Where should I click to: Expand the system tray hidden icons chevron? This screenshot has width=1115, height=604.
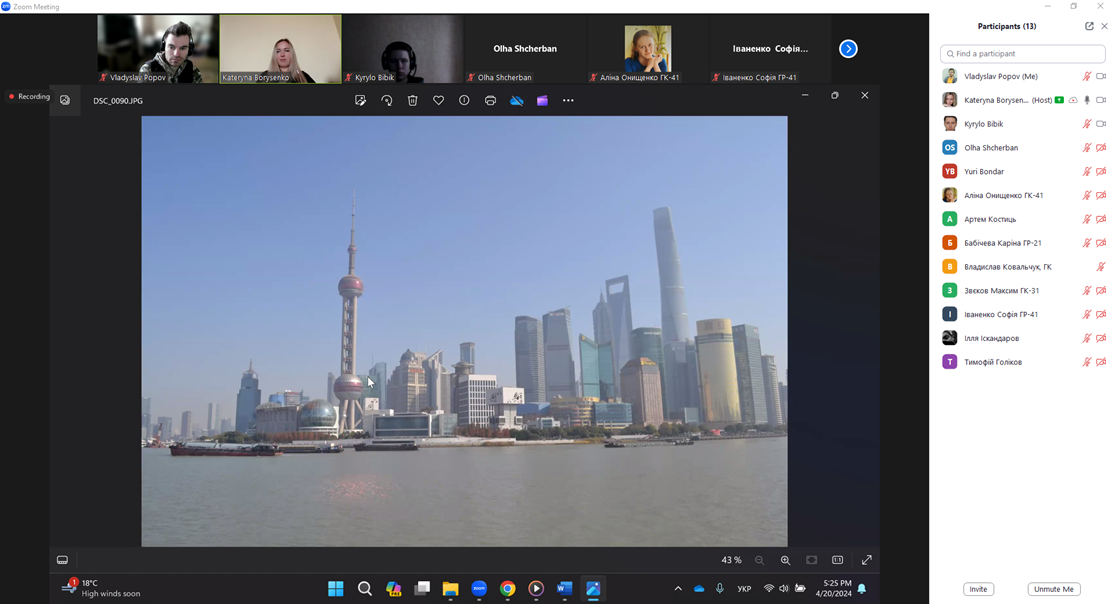[678, 589]
